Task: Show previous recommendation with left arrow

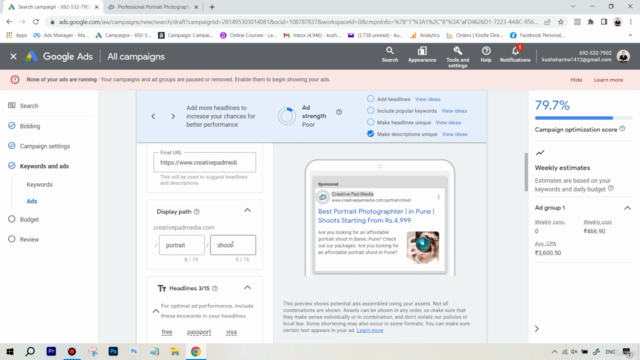Action: coord(153,116)
